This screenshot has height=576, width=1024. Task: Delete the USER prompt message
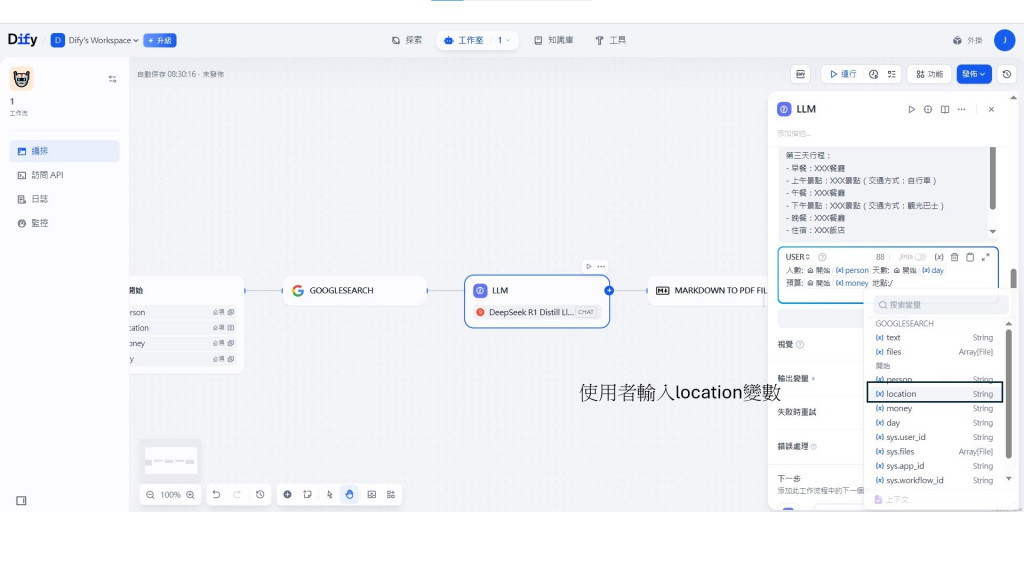(x=955, y=257)
